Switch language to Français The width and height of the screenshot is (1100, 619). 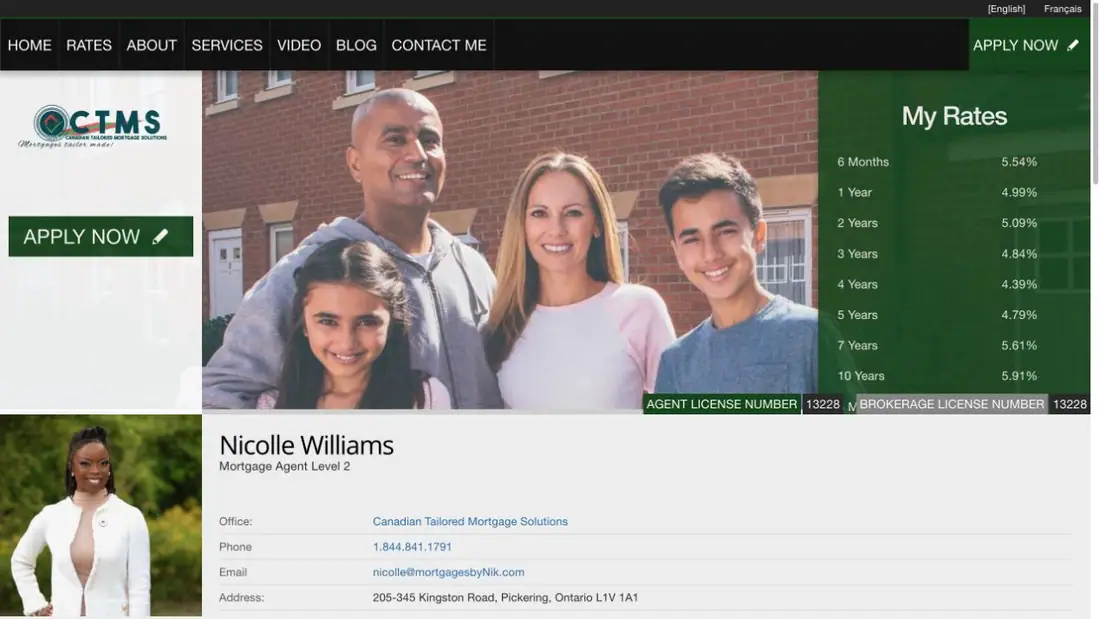pyautogui.click(x=1062, y=8)
